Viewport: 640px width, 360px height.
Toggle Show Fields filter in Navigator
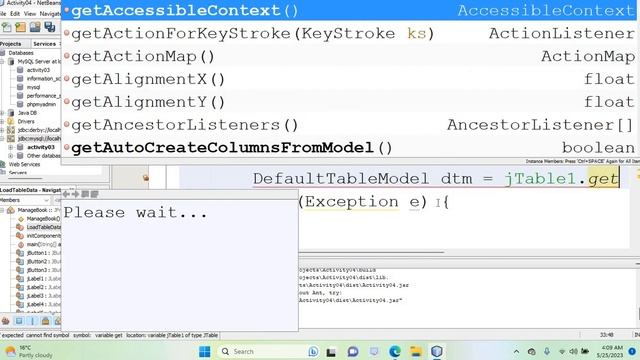(x=19, y=321)
